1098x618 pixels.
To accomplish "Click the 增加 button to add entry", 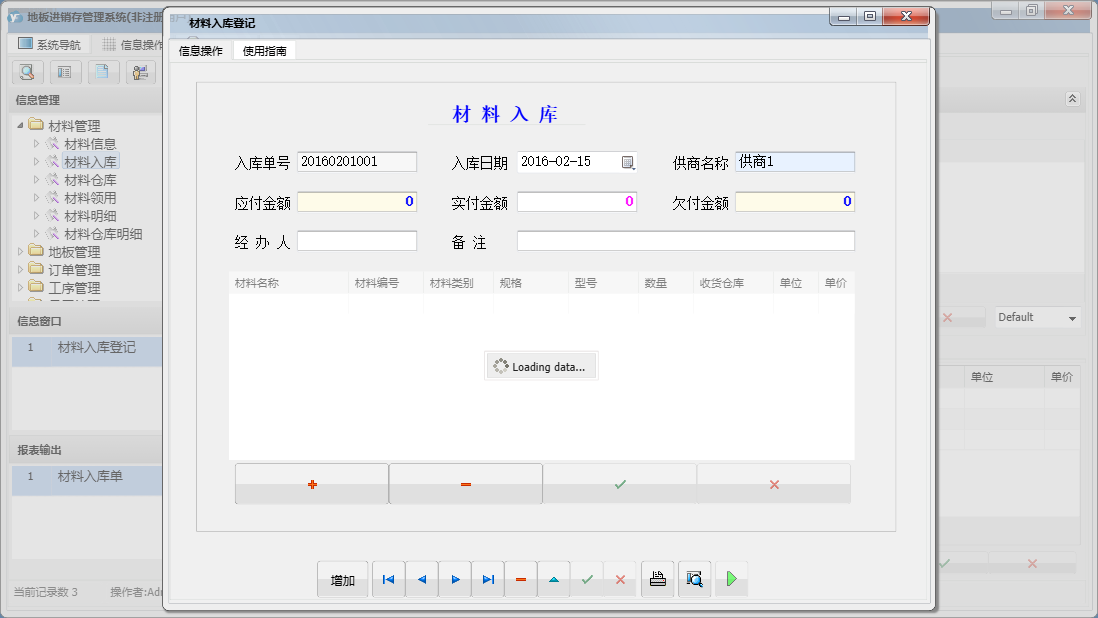I will (x=342, y=578).
